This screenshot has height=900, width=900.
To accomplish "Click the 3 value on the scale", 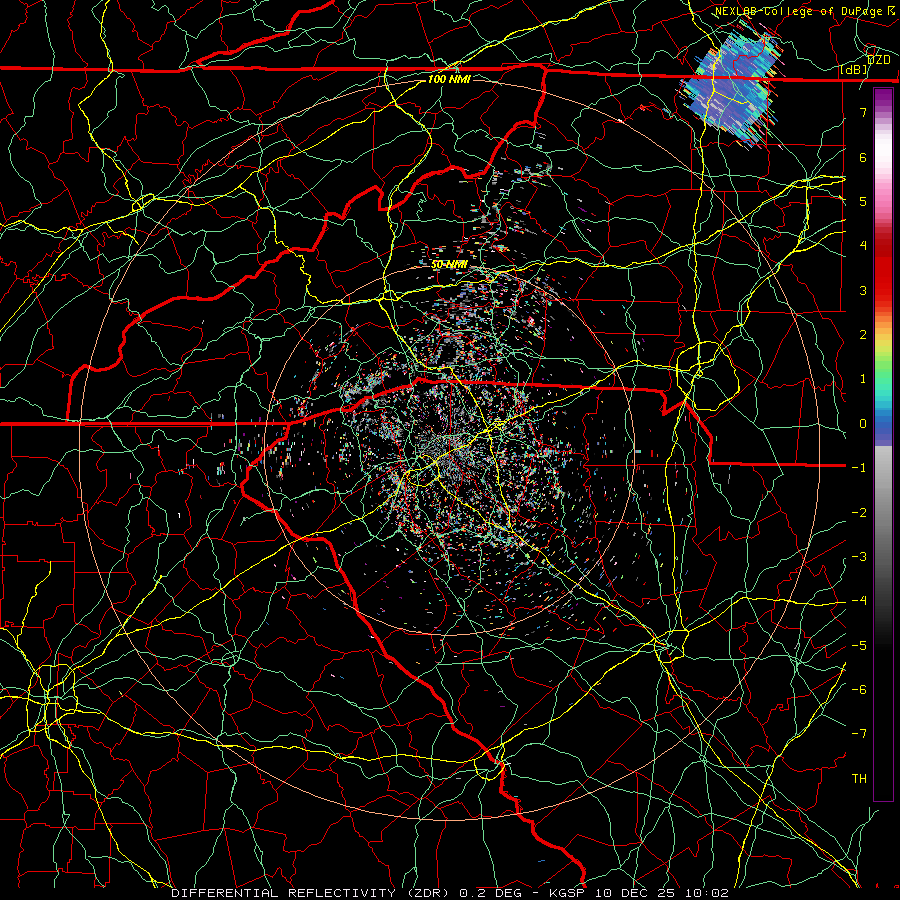I will 863,290.
